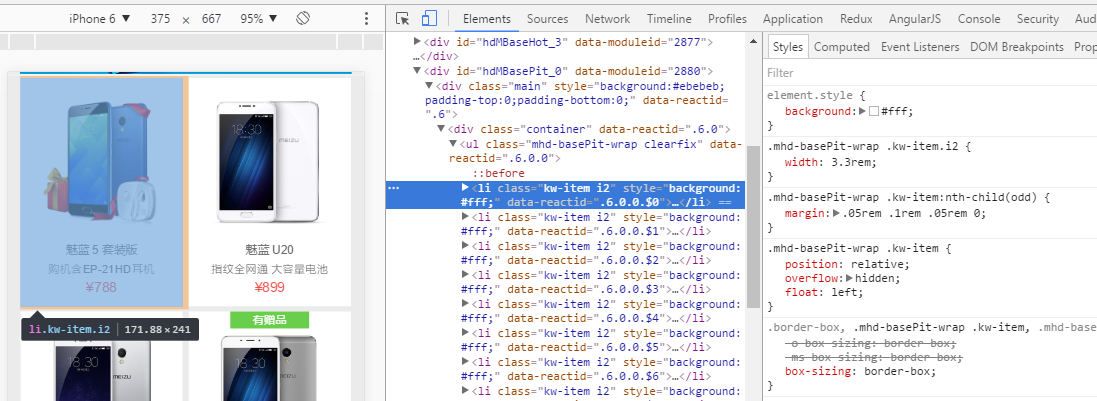Click the 魅蓝 U20 product title

[x=270, y=250]
